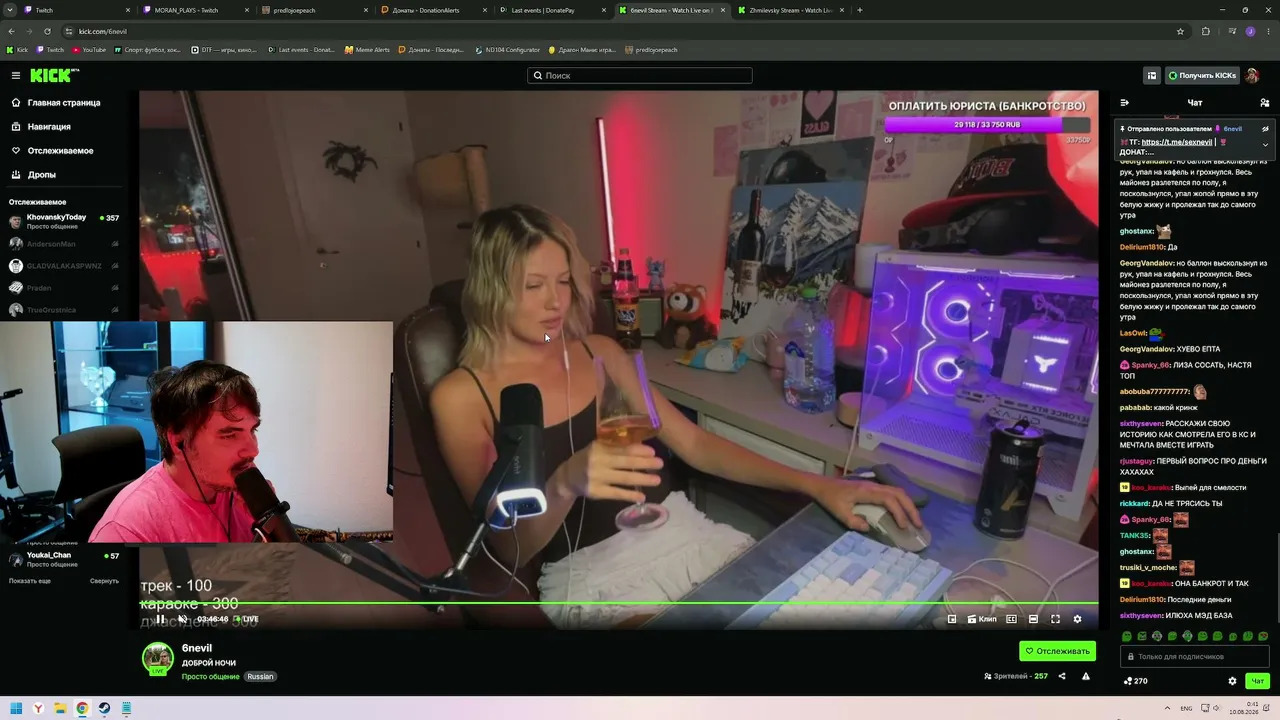1280x720 pixels.
Task: Open the chat users list icon
Action: pyautogui.click(x=1265, y=102)
